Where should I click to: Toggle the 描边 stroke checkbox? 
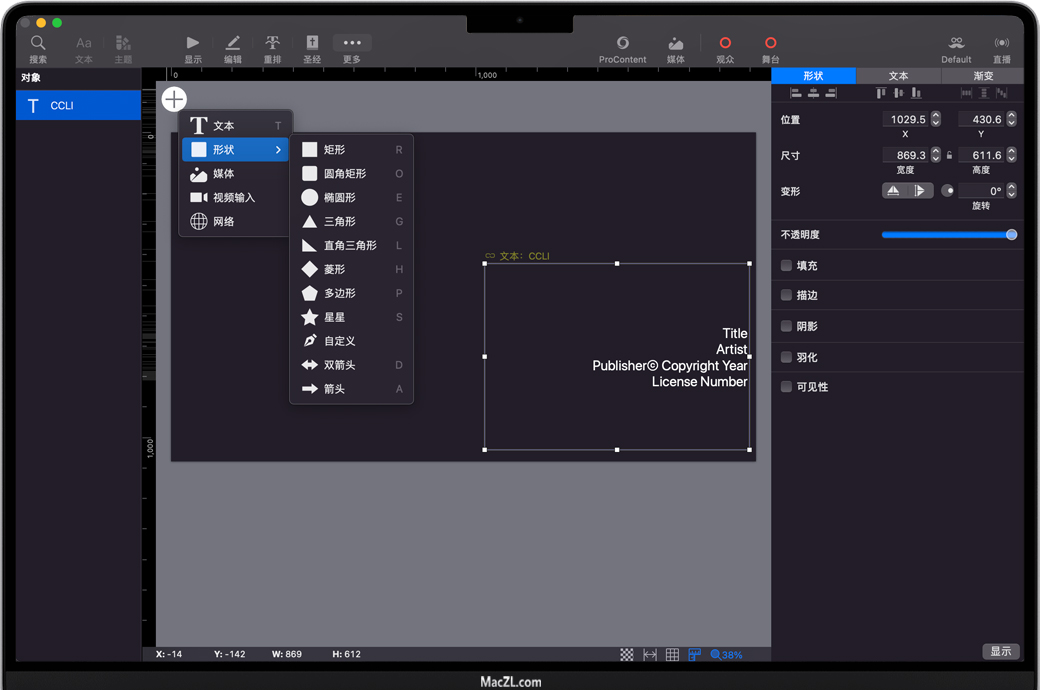tap(787, 296)
